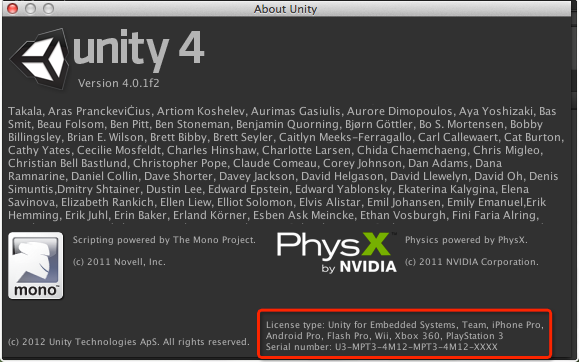Click the name Christian Bell Bastlund in credits

pyautogui.click(x=67, y=163)
